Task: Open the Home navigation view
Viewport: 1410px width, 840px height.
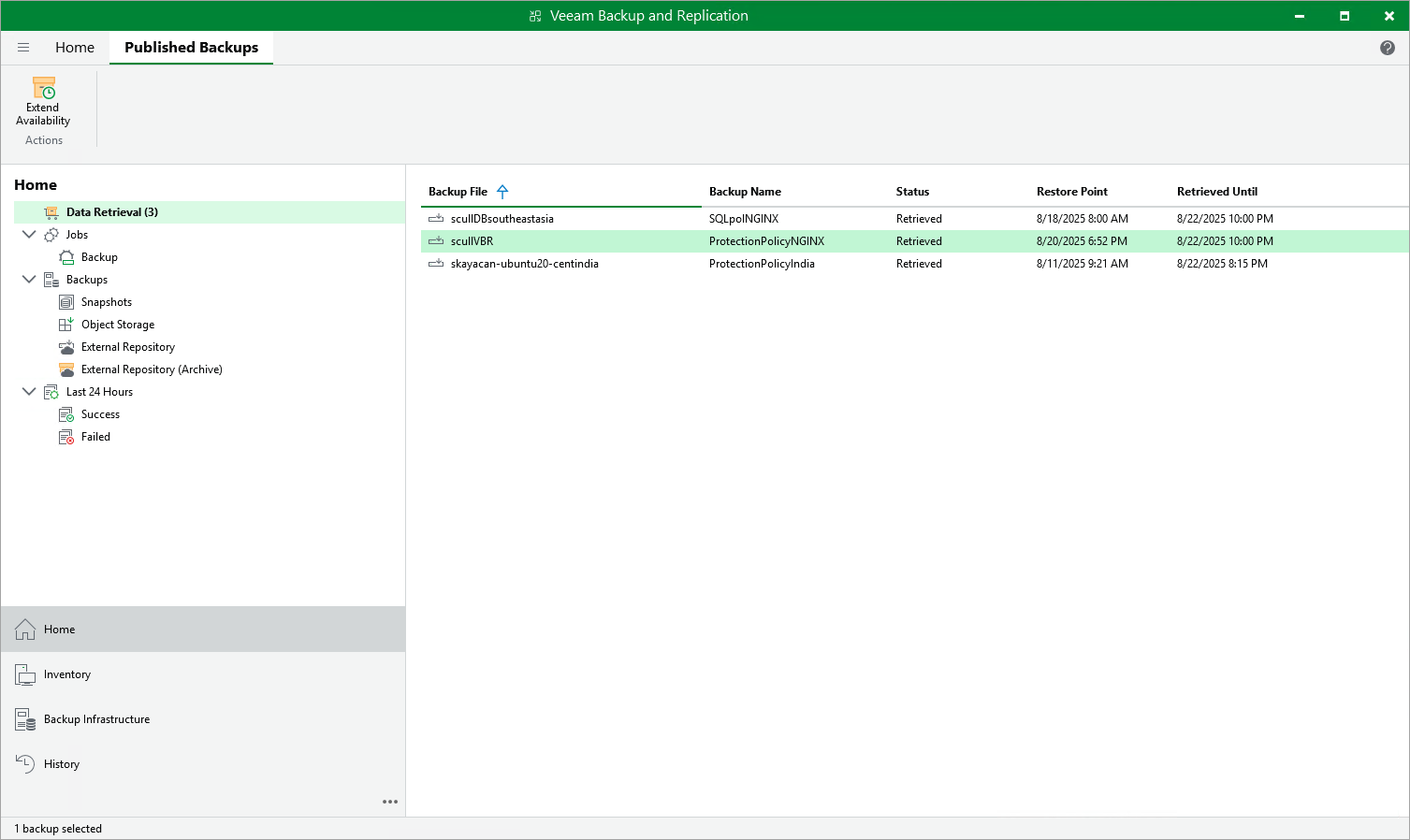Action: [203, 630]
